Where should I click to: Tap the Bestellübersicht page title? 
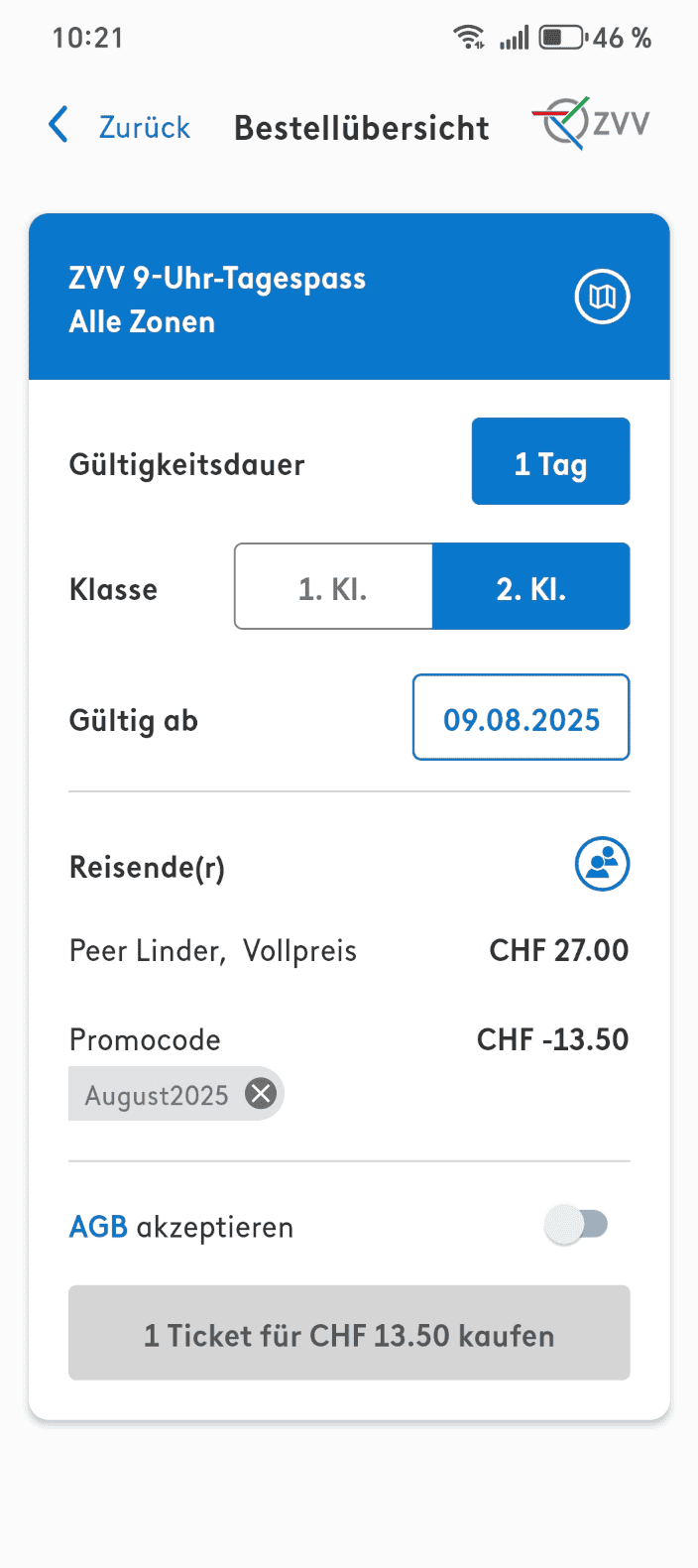click(361, 128)
